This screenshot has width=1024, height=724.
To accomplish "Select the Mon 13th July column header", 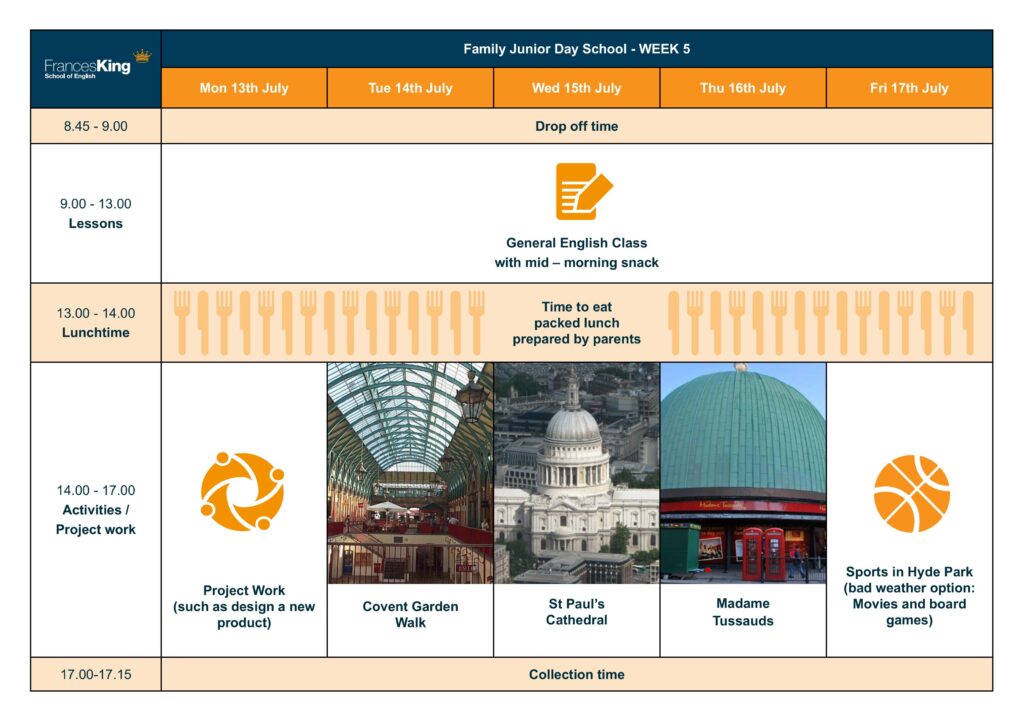I will pos(244,88).
